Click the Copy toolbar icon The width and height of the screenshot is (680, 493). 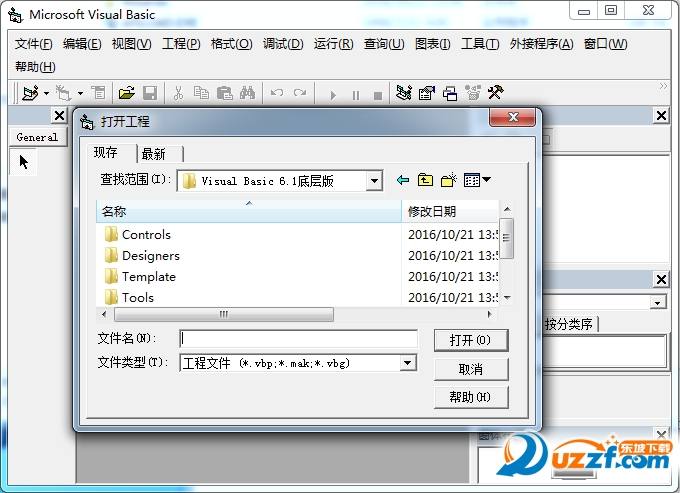(201, 93)
